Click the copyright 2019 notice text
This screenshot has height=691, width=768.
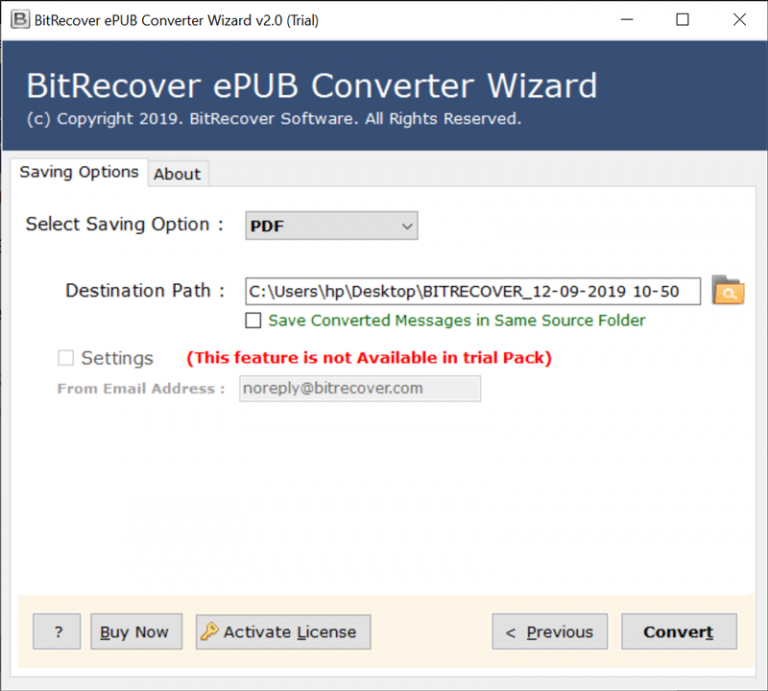[x=274, y=119]
